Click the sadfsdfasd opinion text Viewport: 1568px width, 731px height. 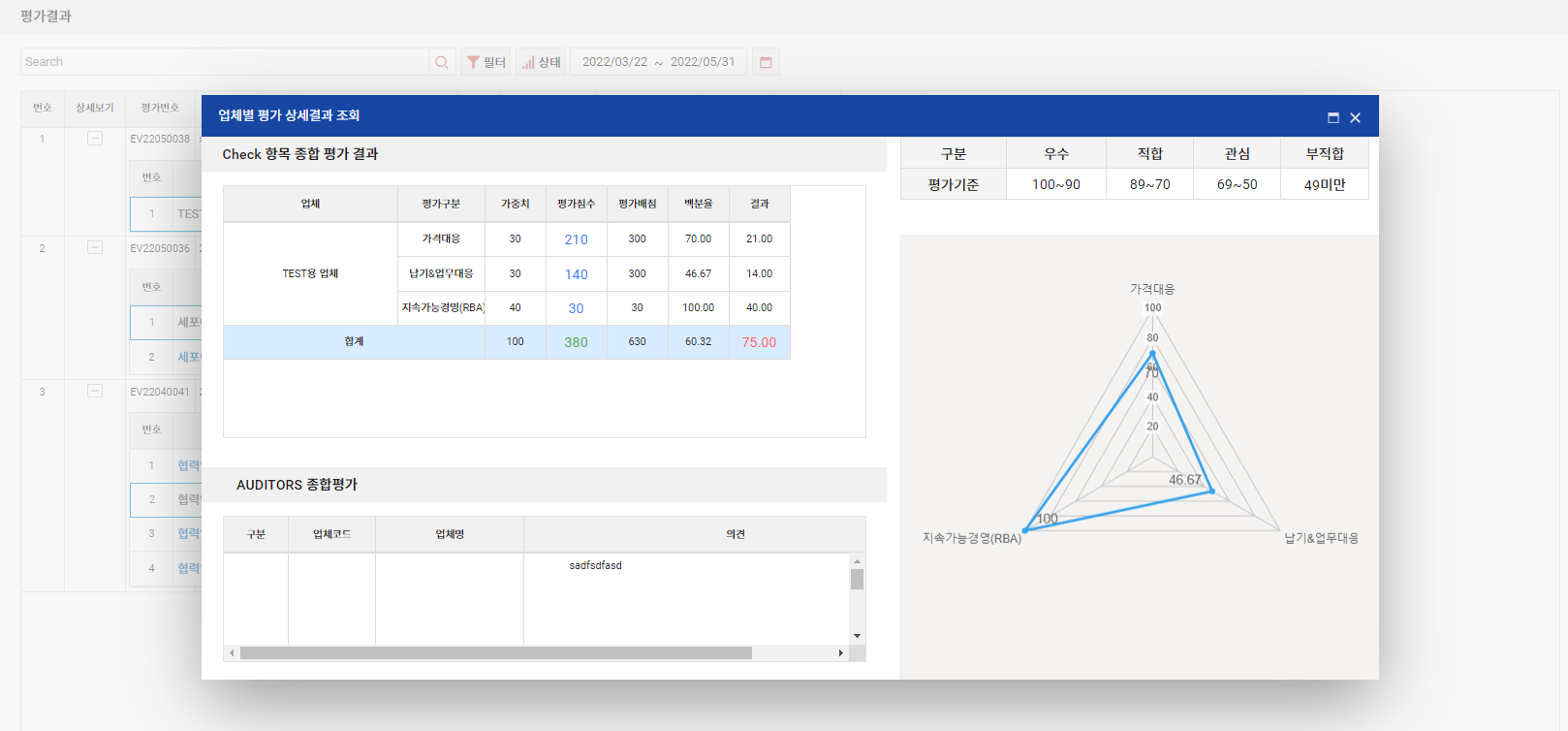596,565
